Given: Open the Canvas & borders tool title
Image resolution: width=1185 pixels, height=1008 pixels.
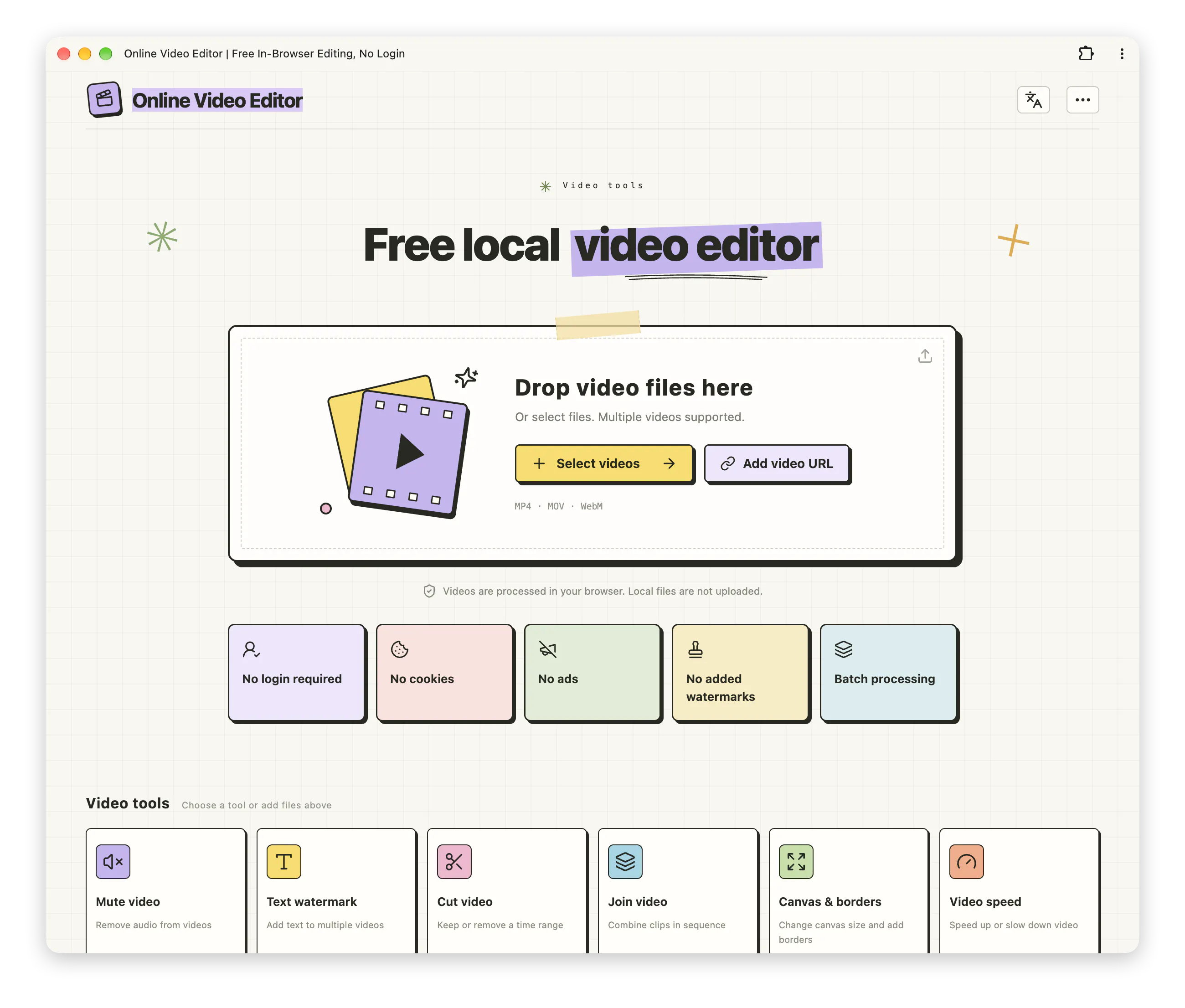Looking at the screenshot, I should pos(829,901).
